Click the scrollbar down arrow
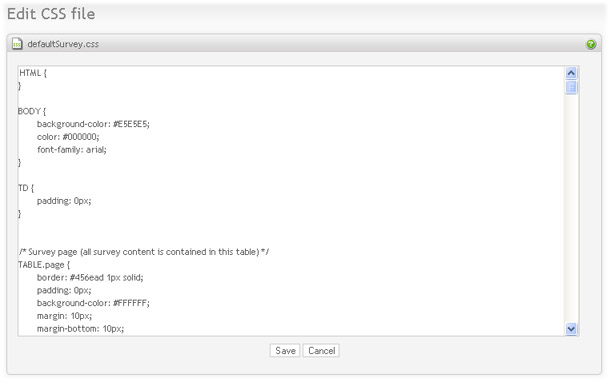Viewport: 610px width, 382px height. tap(571, 329)
